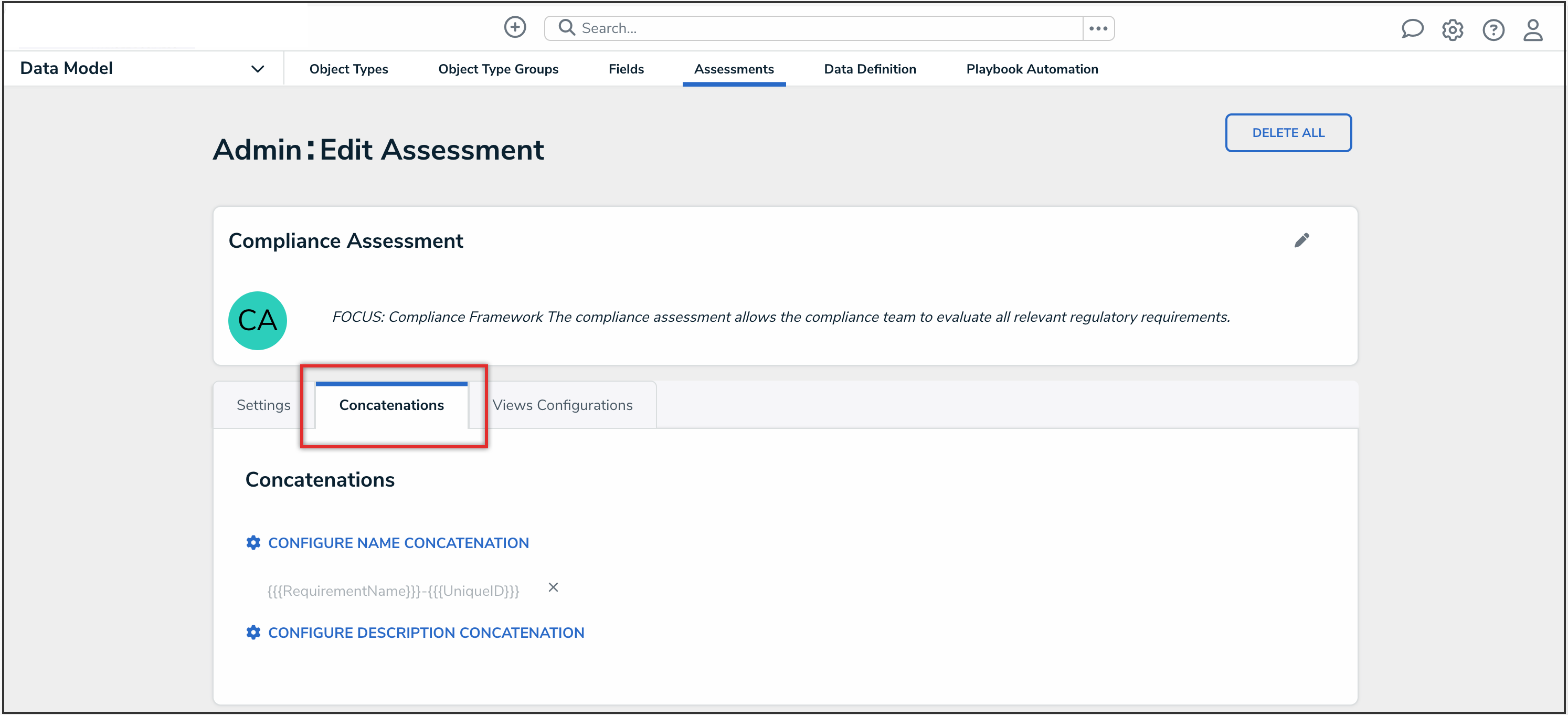Click the search magnifier icon
Viewport: 1568px width, 715px height.
pos(566,28)
